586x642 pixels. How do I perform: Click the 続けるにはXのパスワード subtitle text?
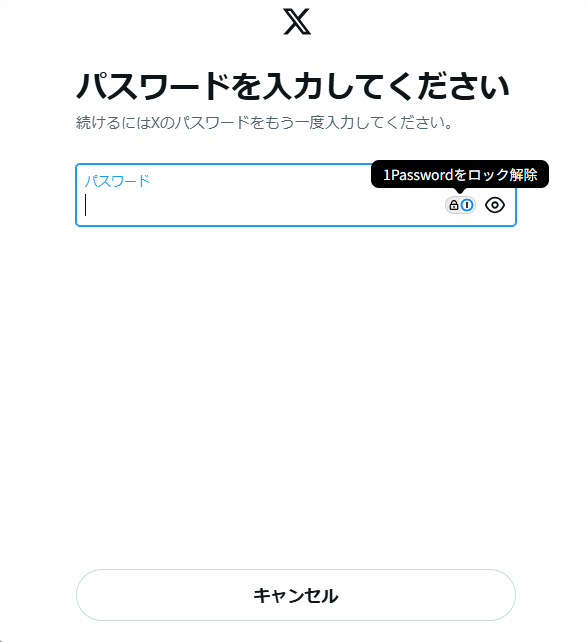coord(264,122)
